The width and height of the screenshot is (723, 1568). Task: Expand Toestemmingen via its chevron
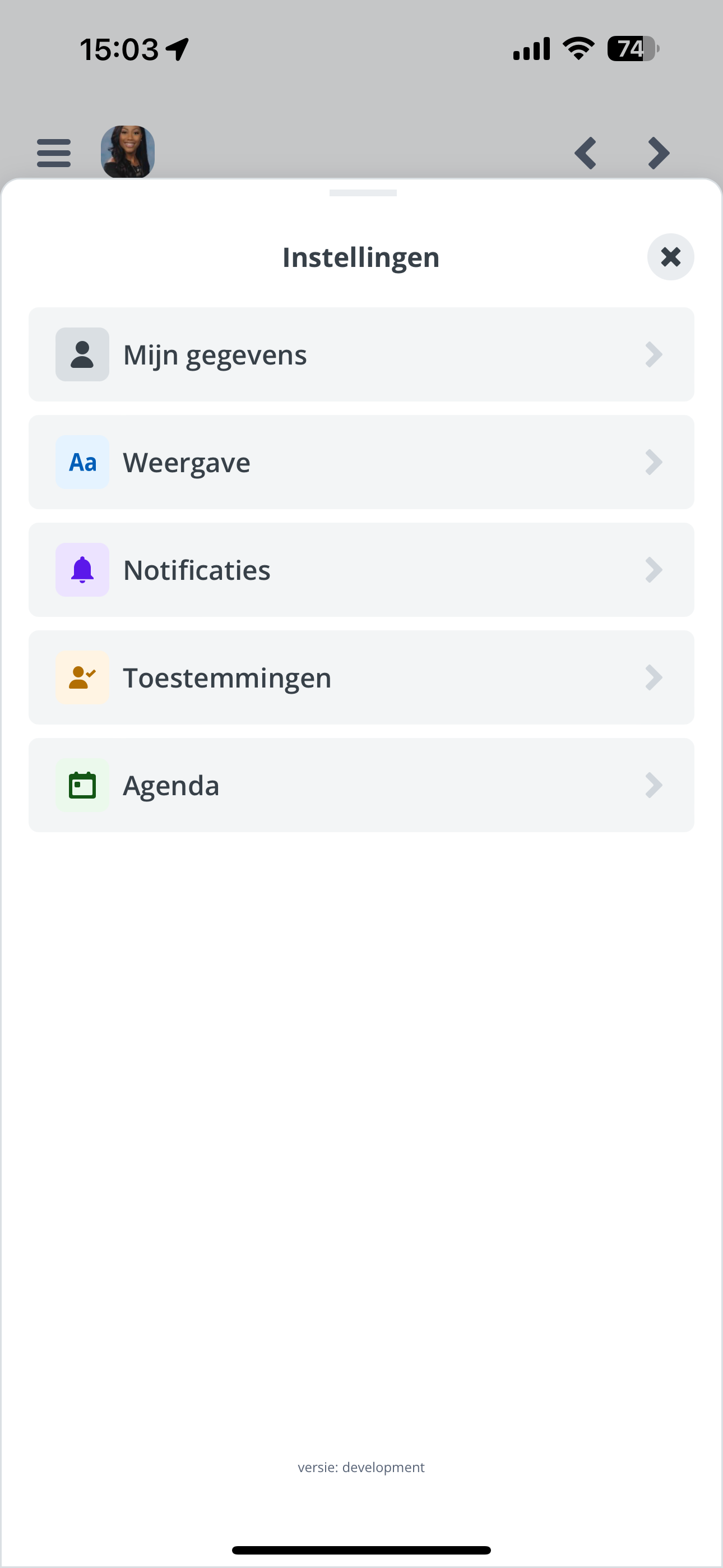[x=654, y=677]
